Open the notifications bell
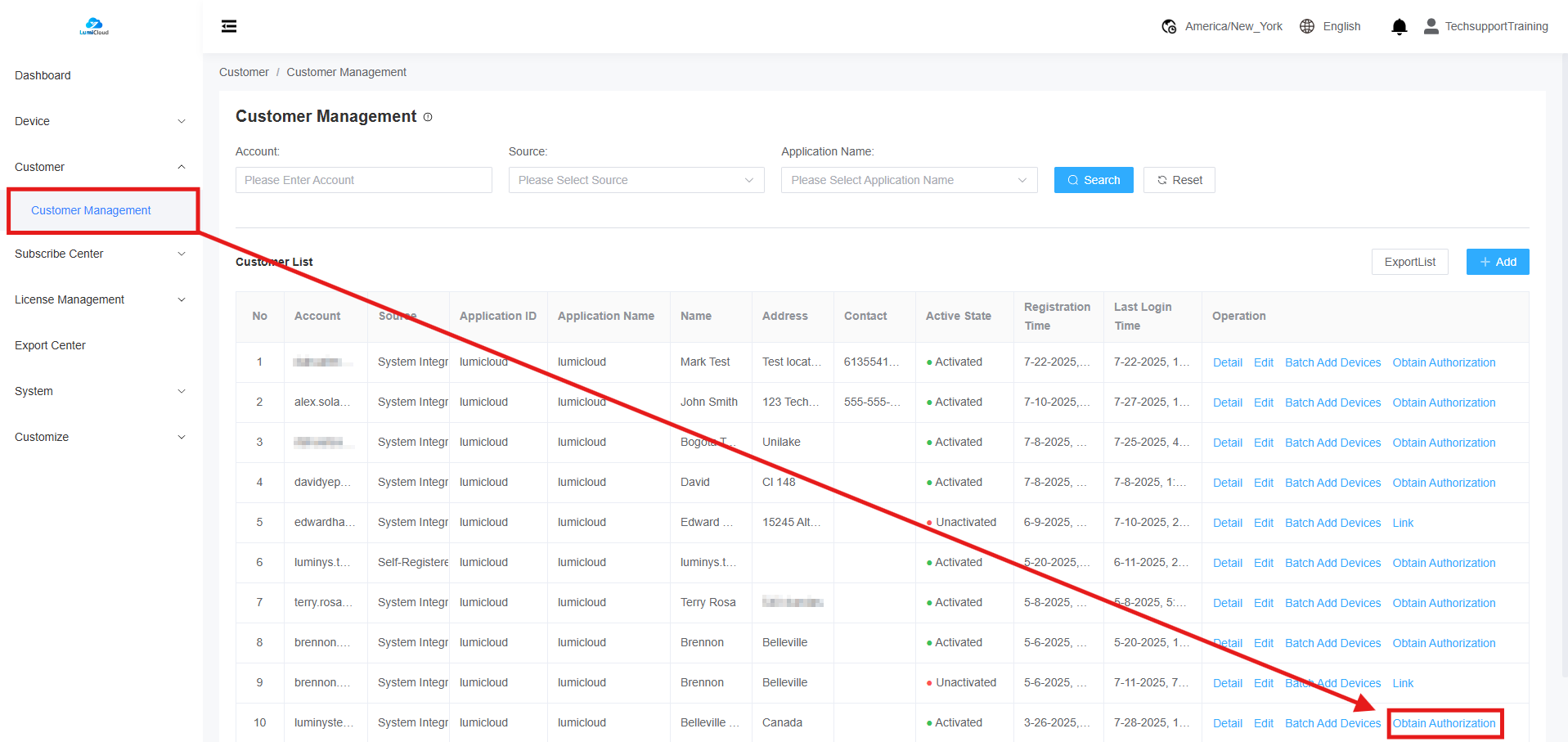The image size is (1568, 742). coord(1399,27)
